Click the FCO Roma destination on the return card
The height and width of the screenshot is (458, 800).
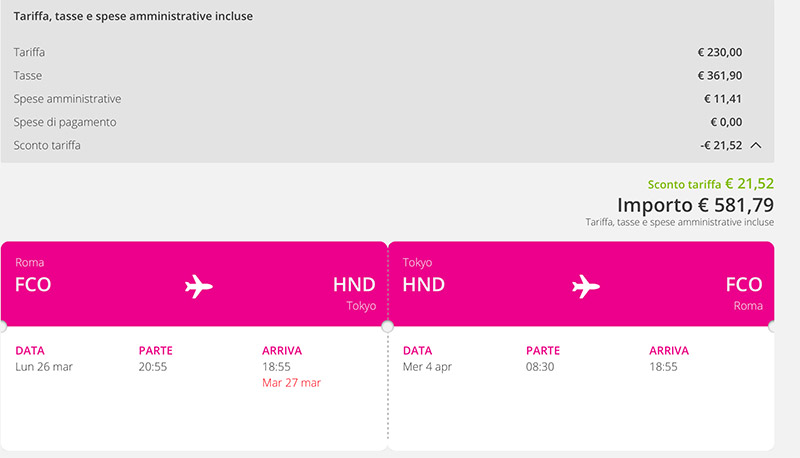tap(744, 286)
